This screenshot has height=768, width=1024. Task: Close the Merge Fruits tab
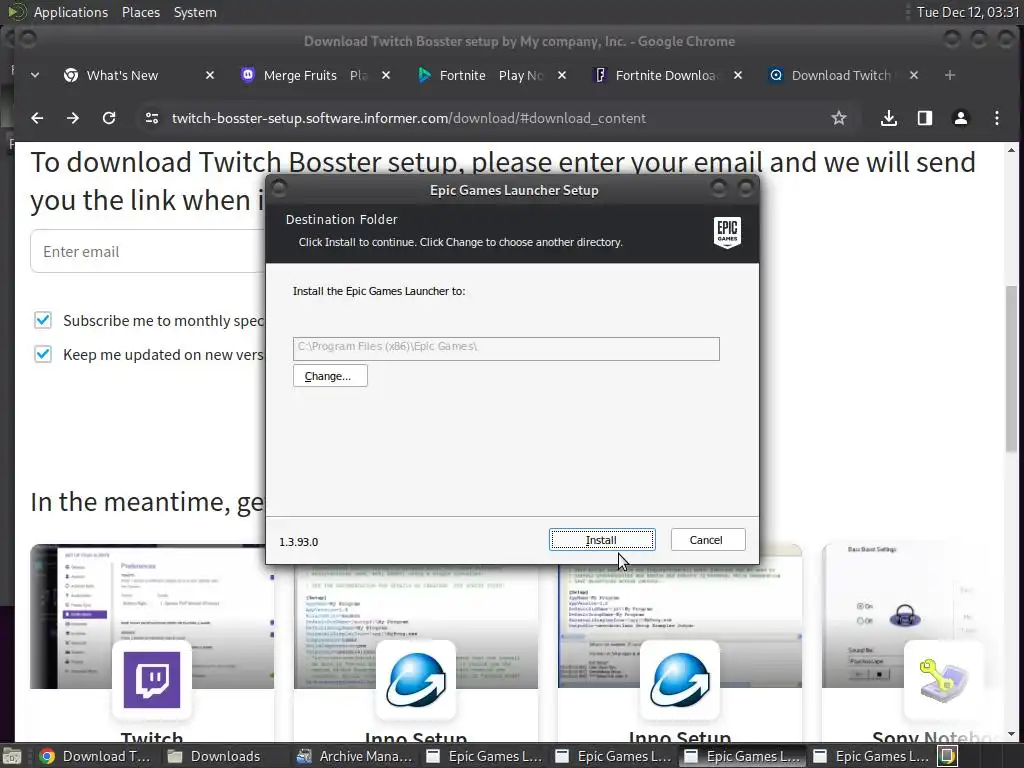point(386,75)
